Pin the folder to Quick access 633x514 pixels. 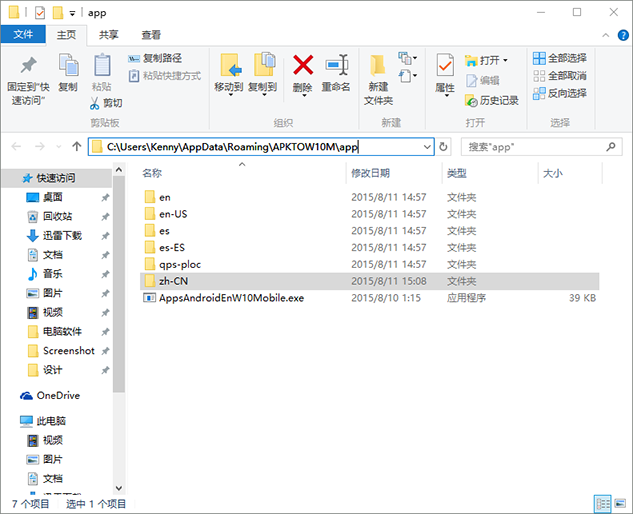tap(28, 80)
